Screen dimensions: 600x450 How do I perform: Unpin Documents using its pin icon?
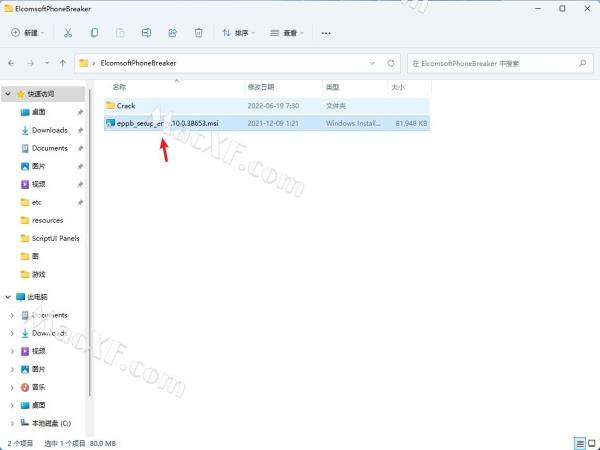[x=80, y=148]
